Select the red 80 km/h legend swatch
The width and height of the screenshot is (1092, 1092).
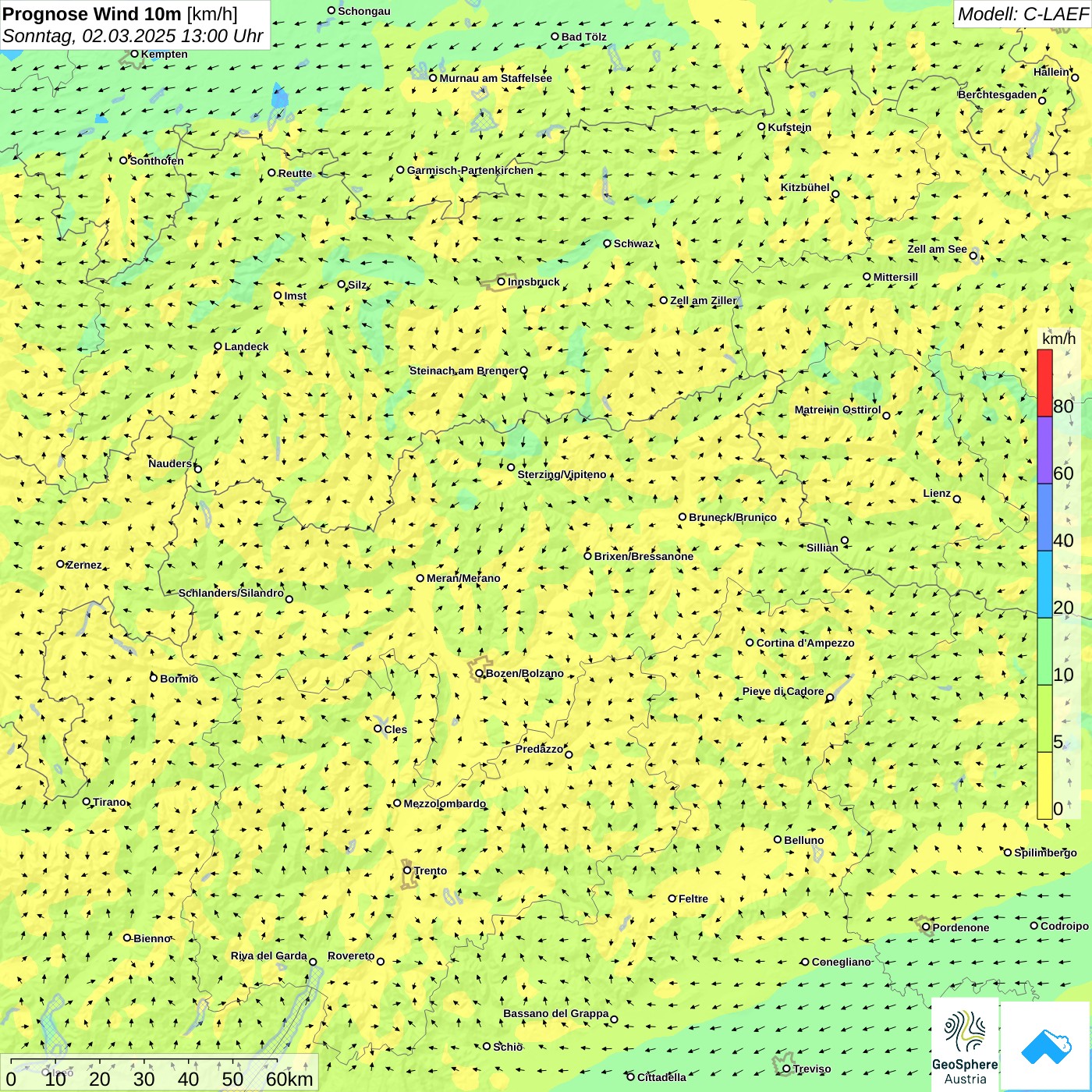point(1044,383)
